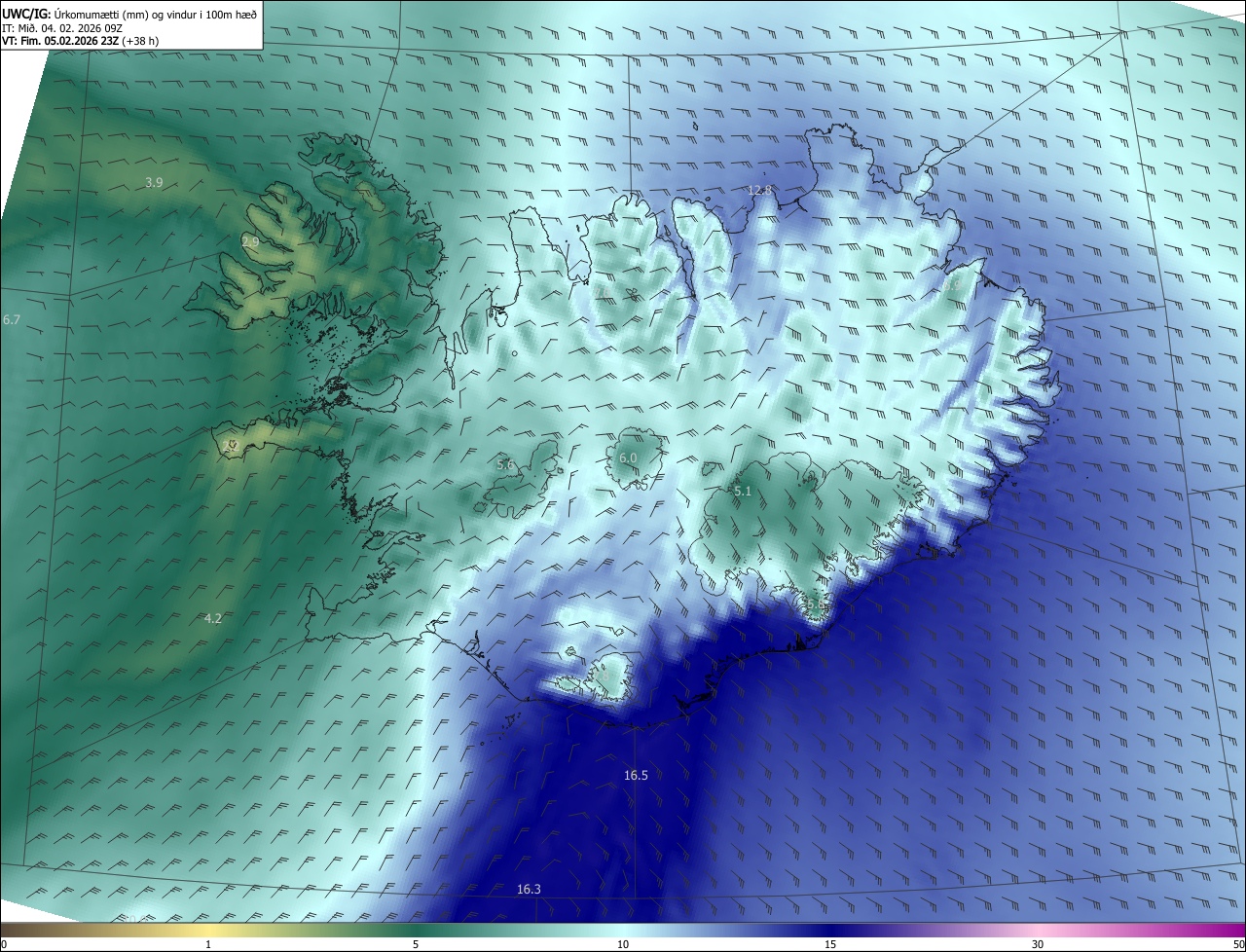Click the 4.2 value label
Screen dimensions: 1246x952
coord(213,618)
